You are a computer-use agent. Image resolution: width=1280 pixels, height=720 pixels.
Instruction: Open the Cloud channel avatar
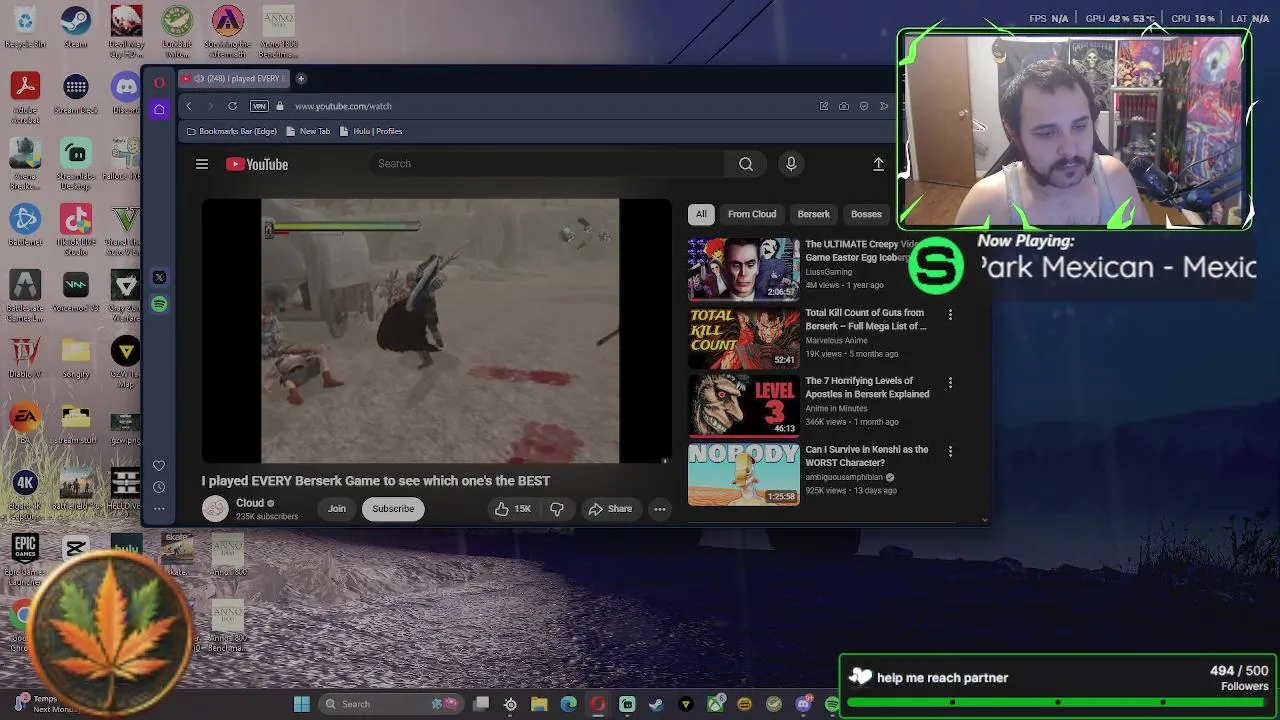pyautogui.click(x=215, y=509)
